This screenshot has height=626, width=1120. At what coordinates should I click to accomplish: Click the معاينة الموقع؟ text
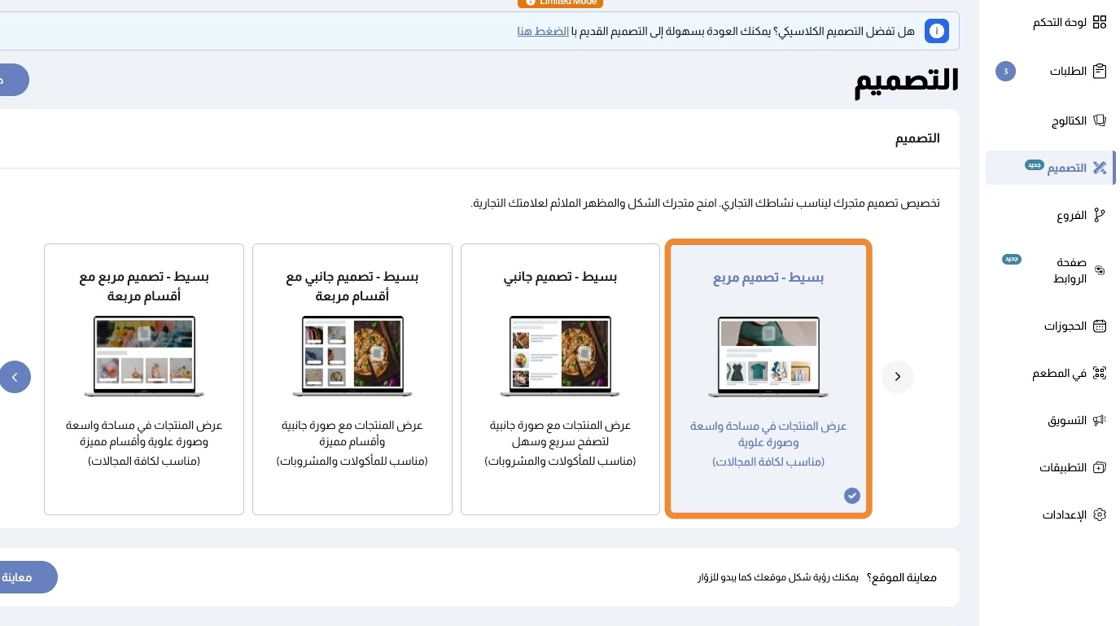pyautogui.click(x=901, y=577)
